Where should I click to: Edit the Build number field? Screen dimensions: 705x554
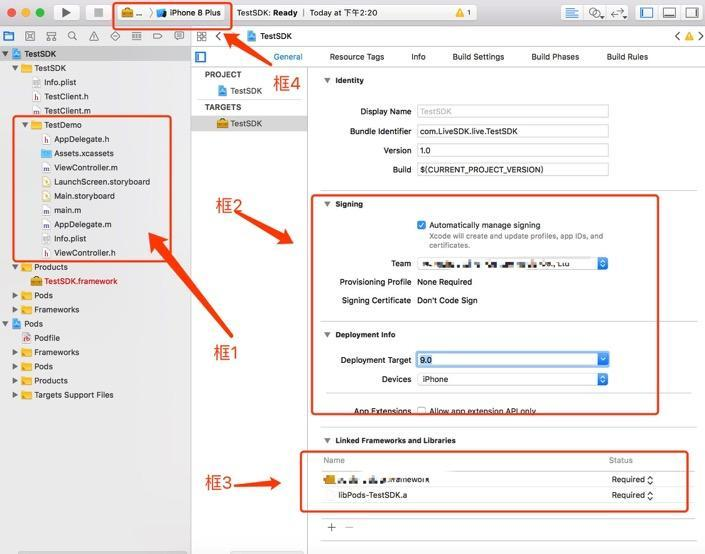[513, 170]
